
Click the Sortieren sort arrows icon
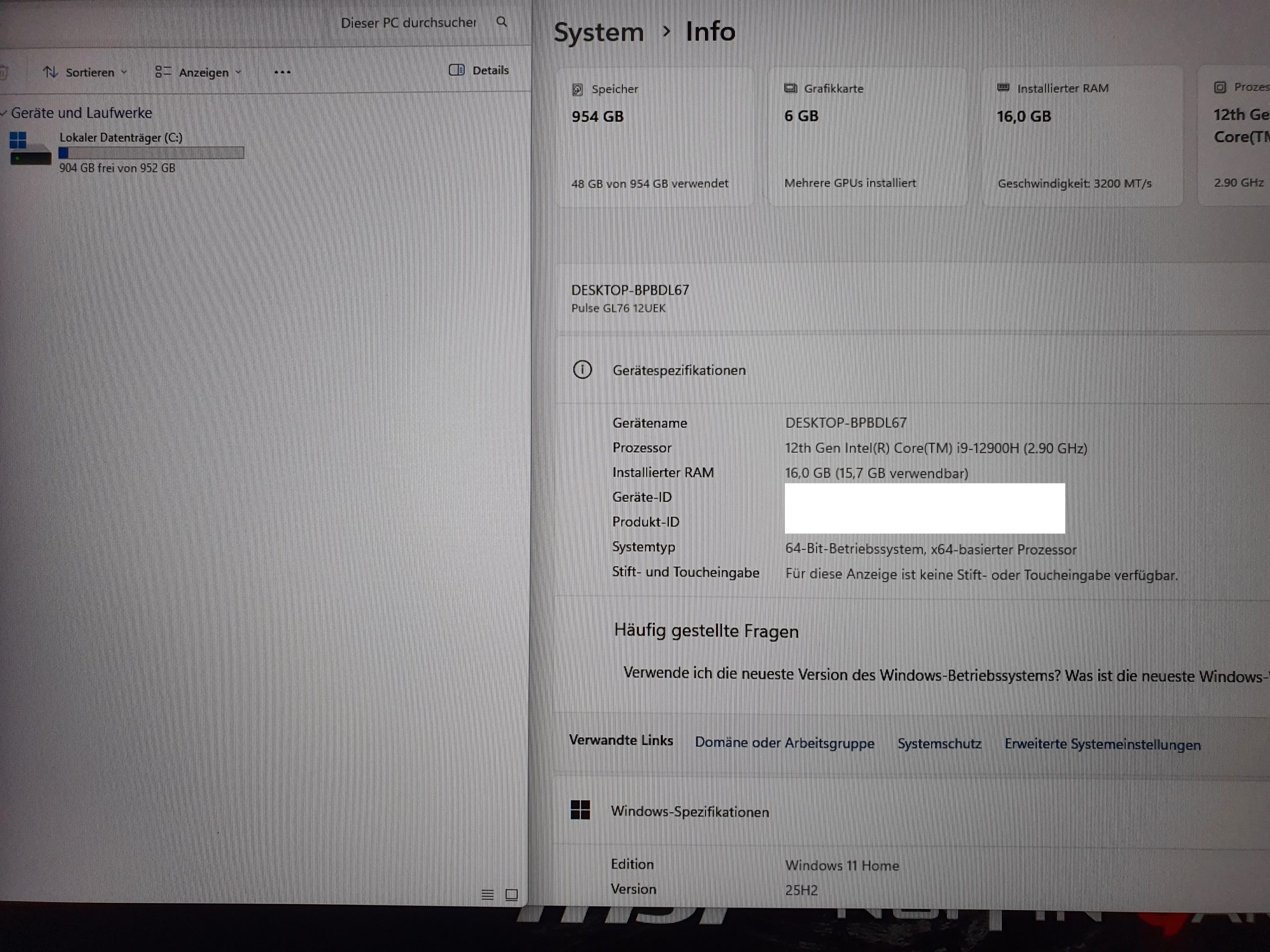51,72
